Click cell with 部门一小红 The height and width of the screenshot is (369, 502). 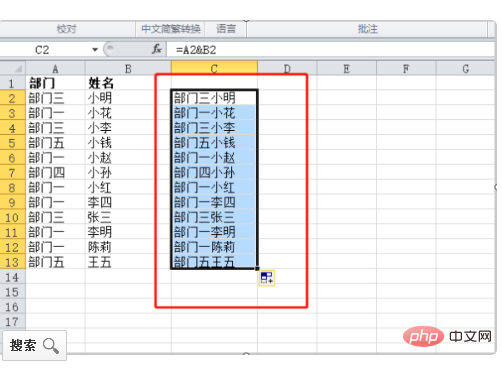[x=214, y=187]
